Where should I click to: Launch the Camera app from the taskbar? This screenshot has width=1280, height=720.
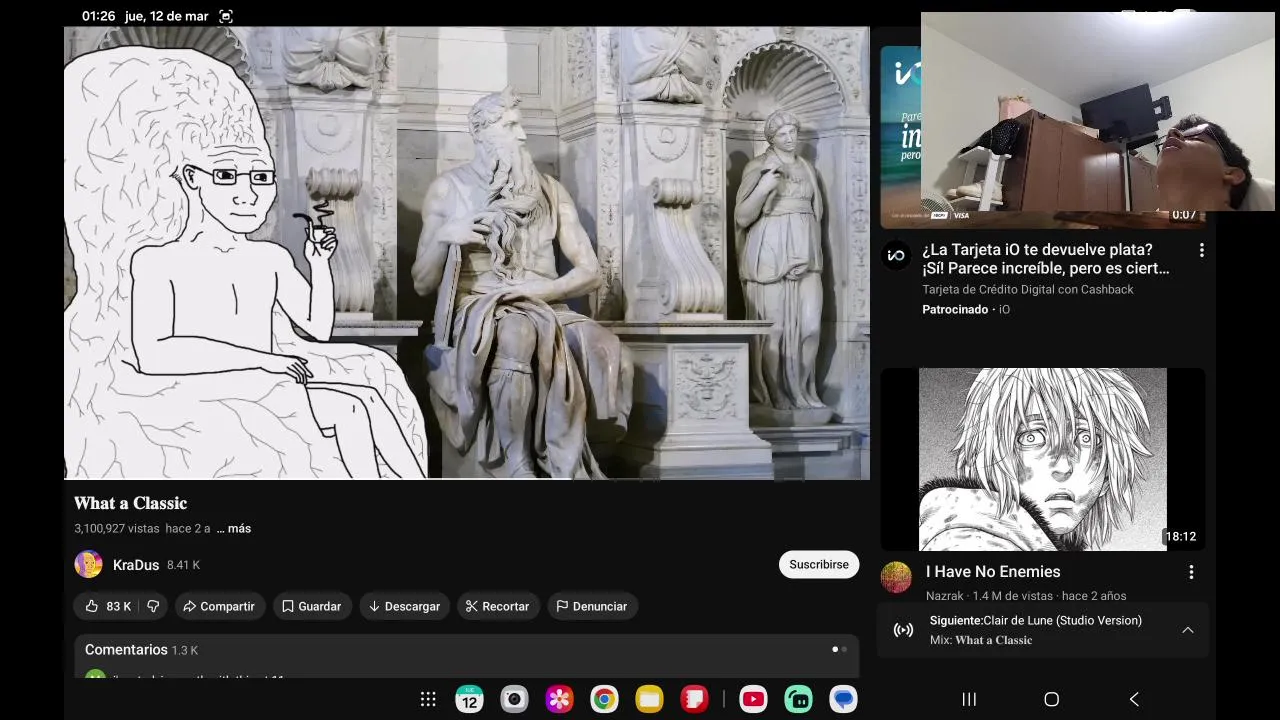click(x=514, y=699)
